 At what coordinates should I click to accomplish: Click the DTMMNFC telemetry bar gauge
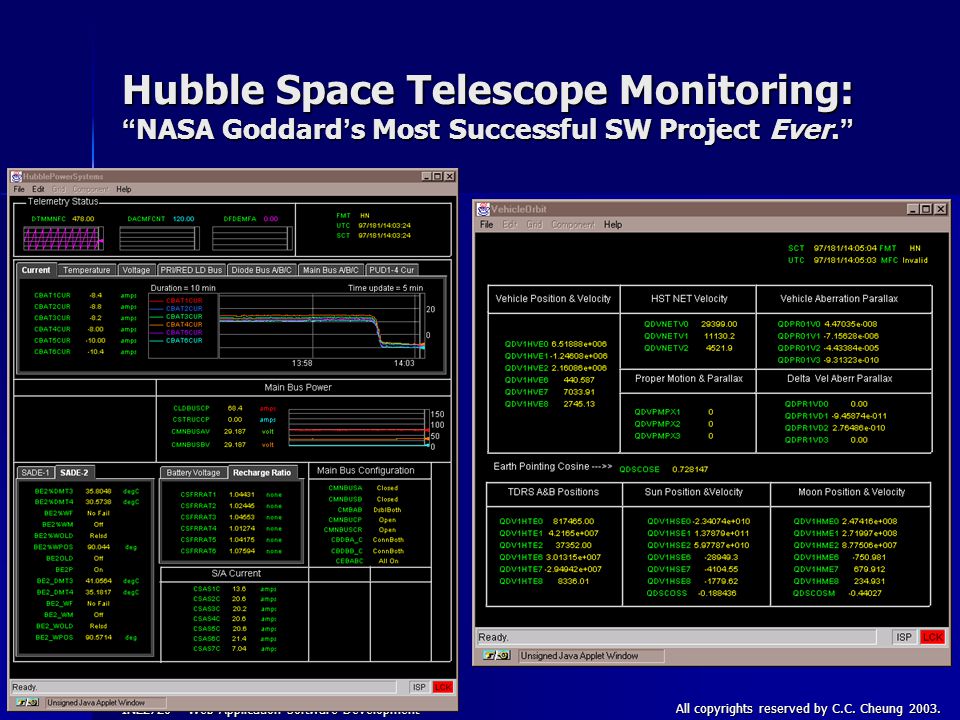(x=63, y=238)
